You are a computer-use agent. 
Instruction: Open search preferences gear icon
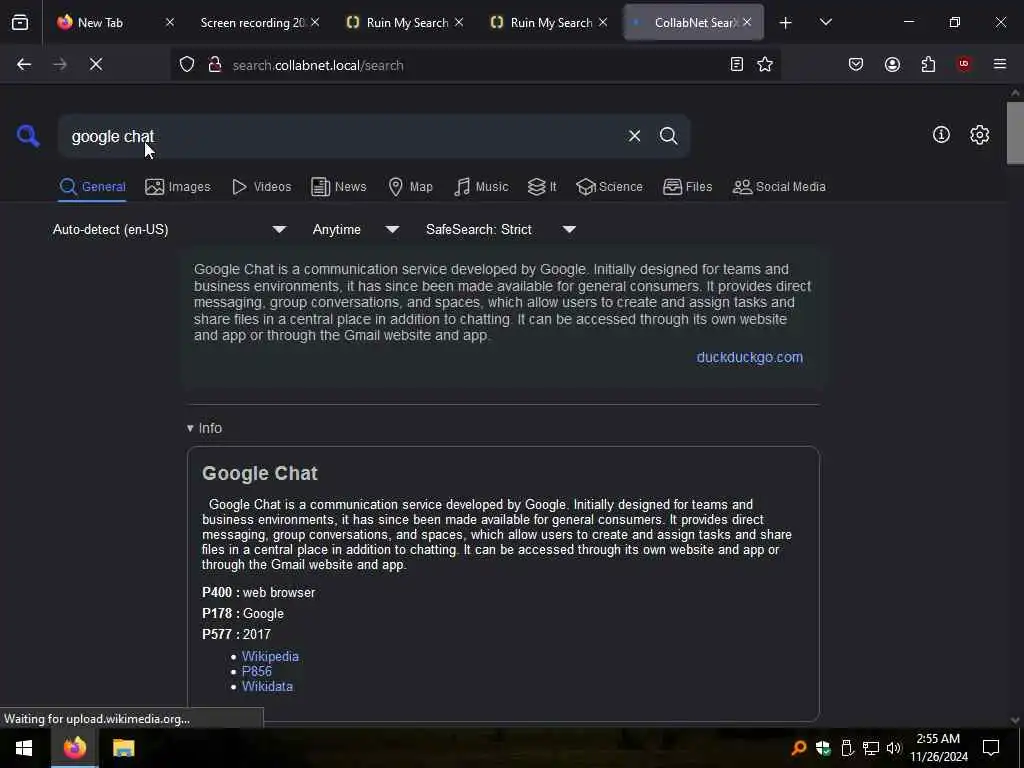[x=979, y=135]
